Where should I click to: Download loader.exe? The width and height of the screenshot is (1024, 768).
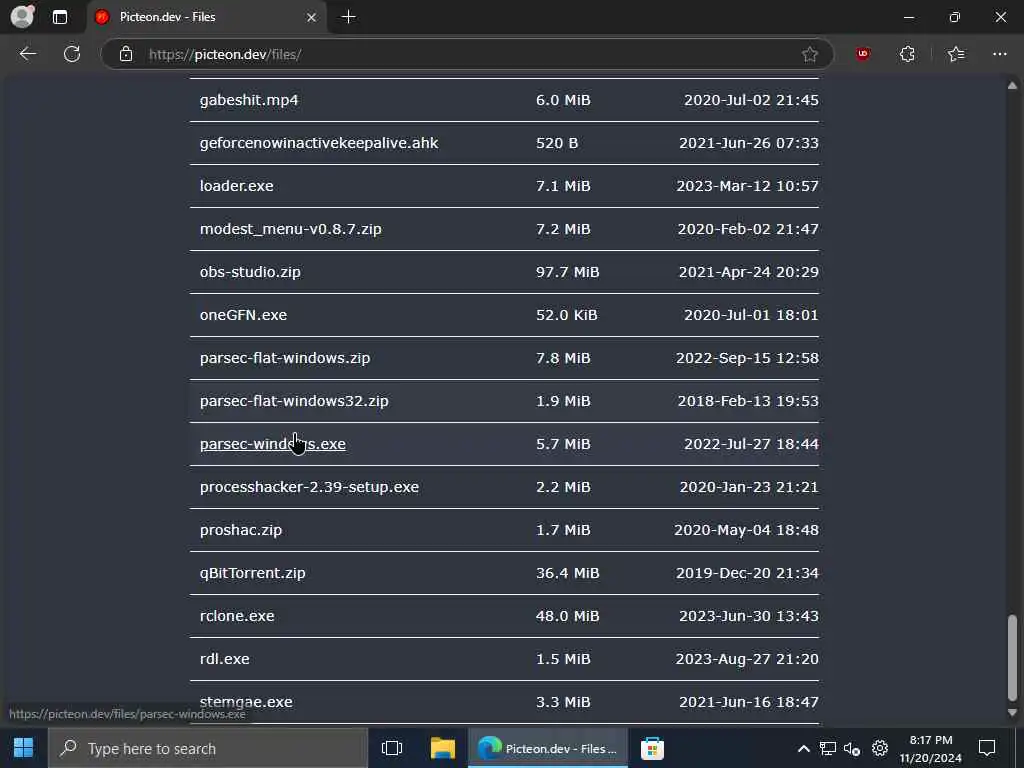[x=236, y=186]
